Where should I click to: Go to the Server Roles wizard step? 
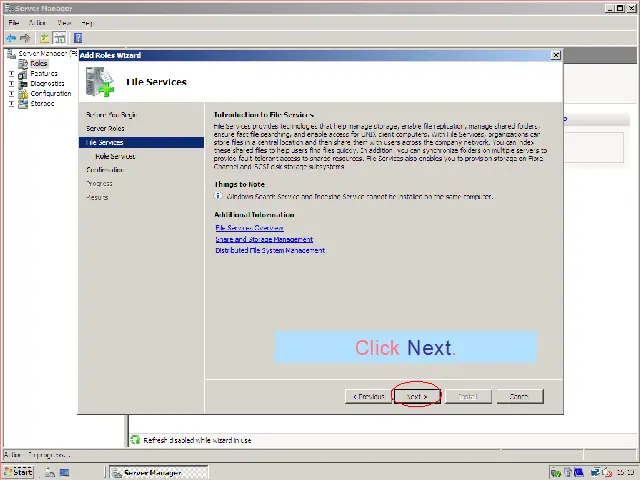(x=105, y=129)
